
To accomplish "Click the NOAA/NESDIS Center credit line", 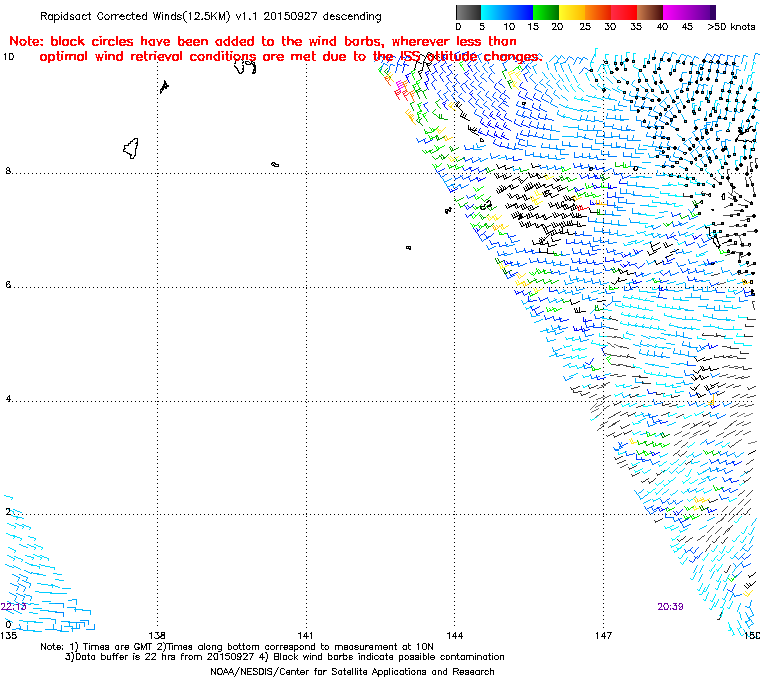I will (x=352, y=672).
